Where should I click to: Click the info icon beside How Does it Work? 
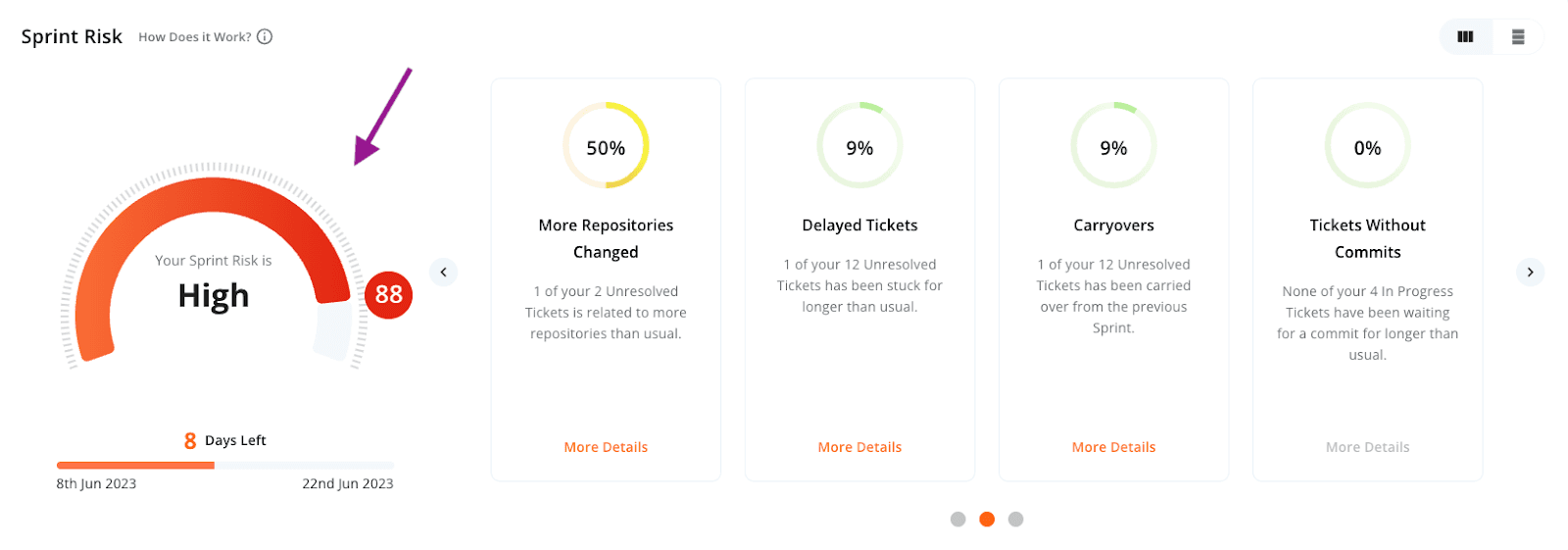coord(265,37)
